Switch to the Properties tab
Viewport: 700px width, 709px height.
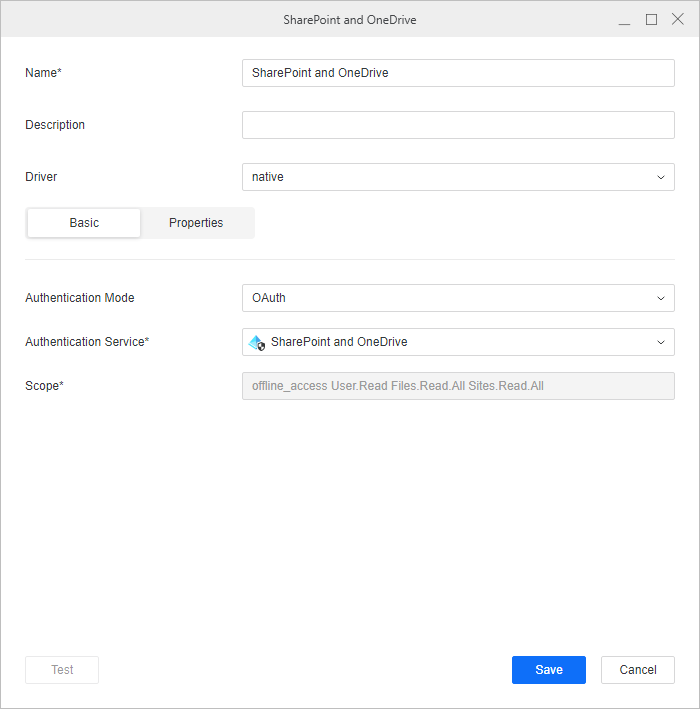pyautogui.click(x=196, y=223)
